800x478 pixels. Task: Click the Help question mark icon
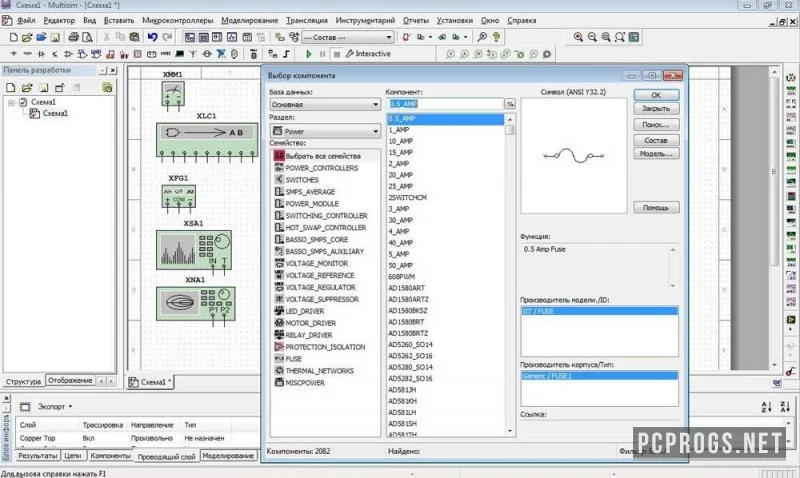pos(496,37)
